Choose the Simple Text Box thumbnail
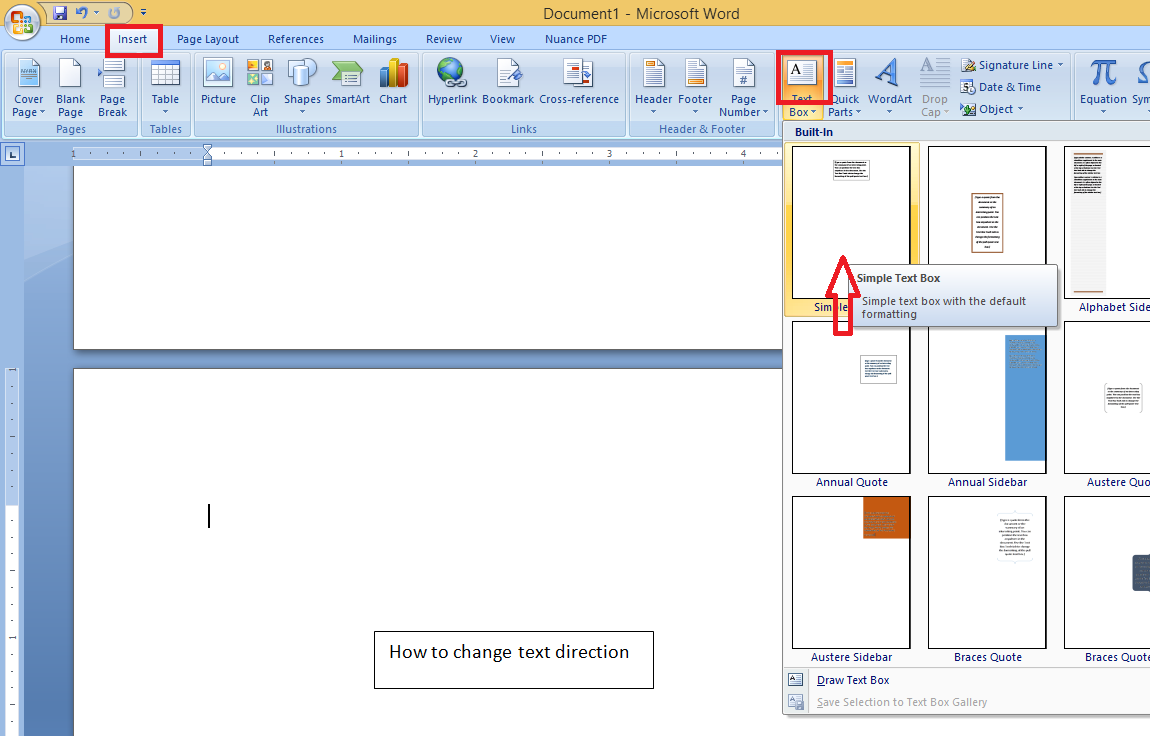This screenshot has width=1150, height=736. pyautogui.click(x=851, y=222)
